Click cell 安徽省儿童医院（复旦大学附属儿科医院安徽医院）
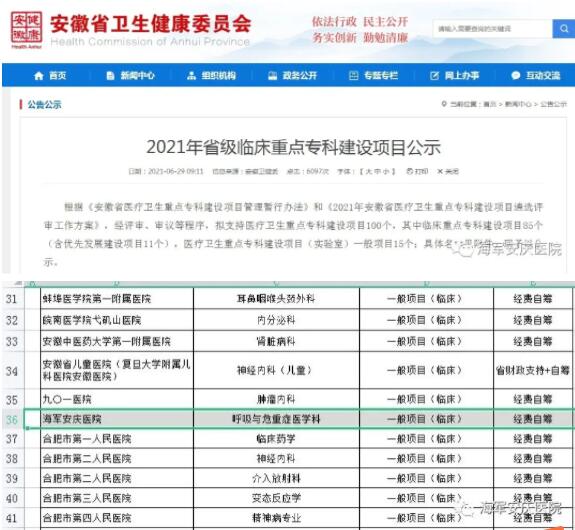The image size is (575, 530). tap(117, 370)
